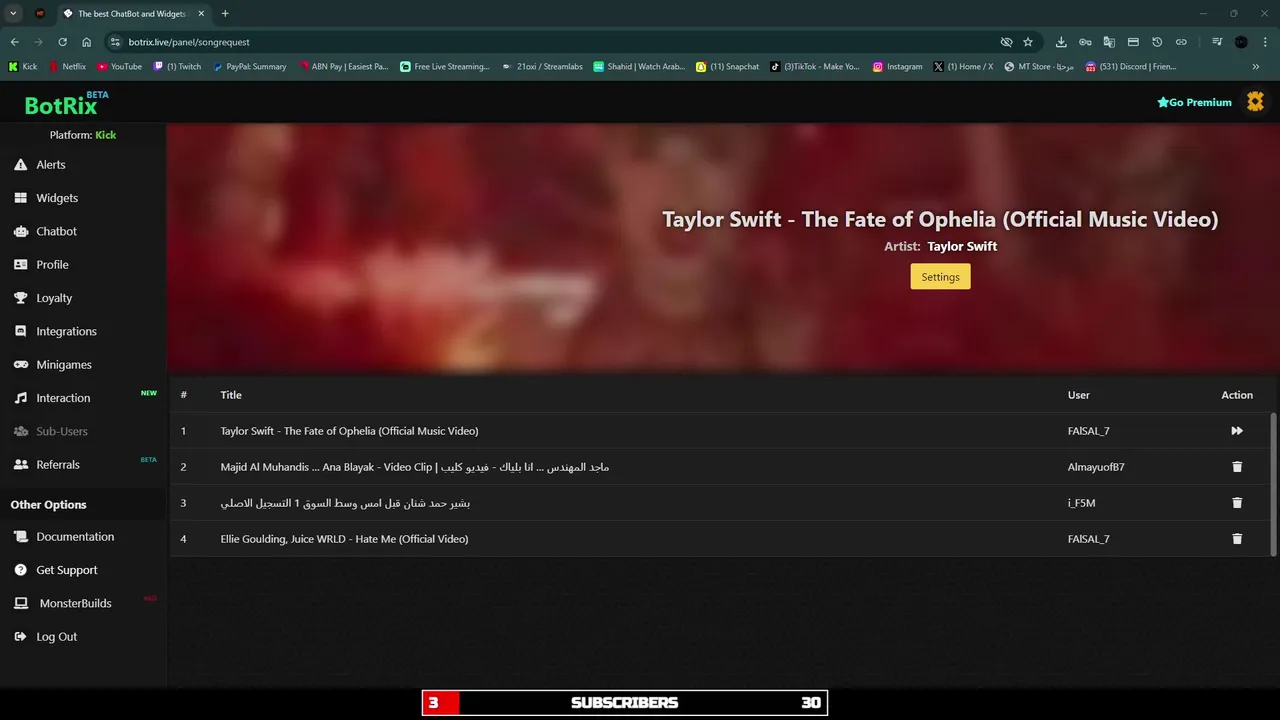Screen dimensions: 1280x720
Task: Open the YouTube bookmark
Action: point(120,67)
